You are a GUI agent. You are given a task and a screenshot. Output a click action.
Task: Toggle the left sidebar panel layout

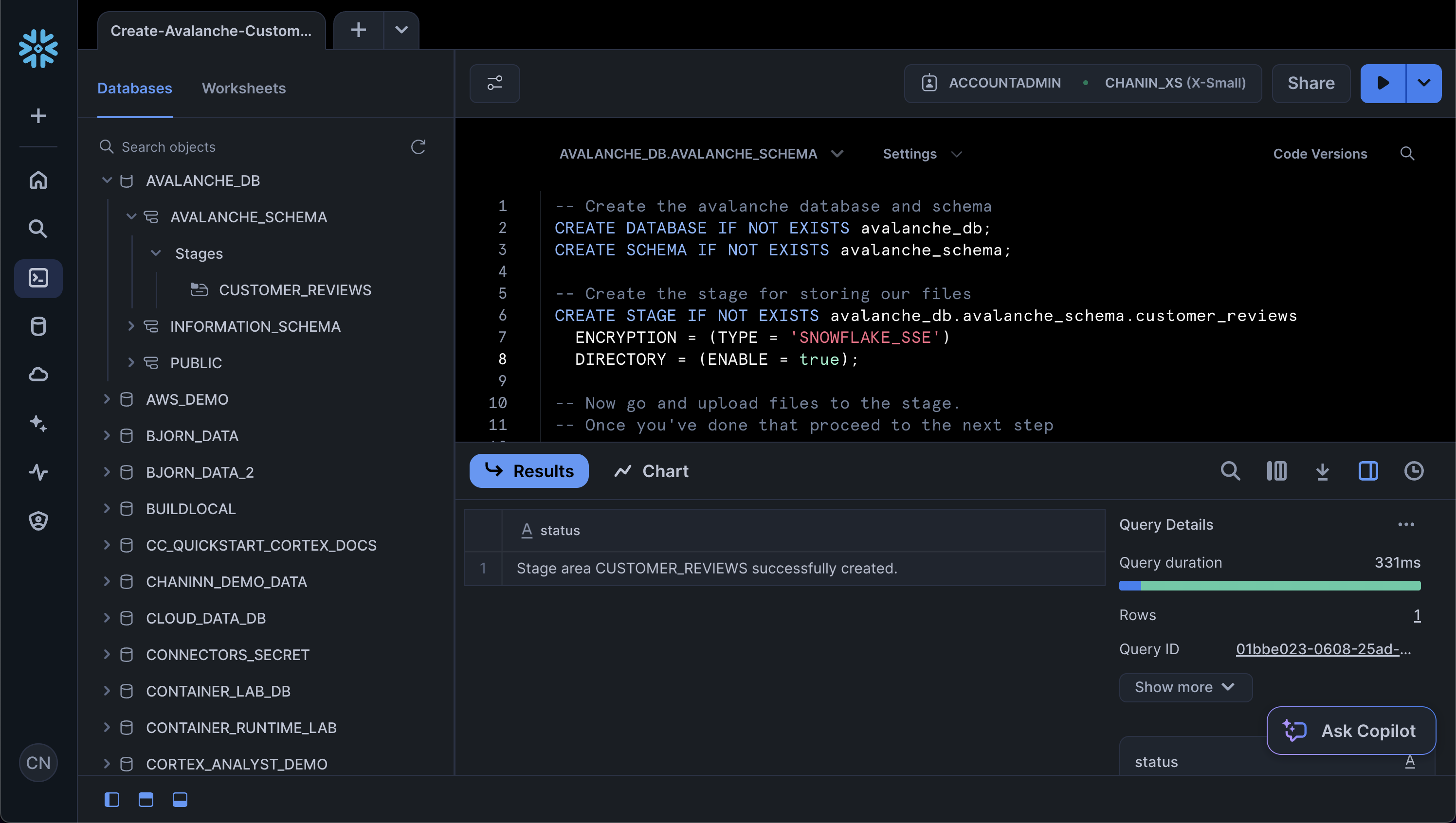tap(112, 799)
